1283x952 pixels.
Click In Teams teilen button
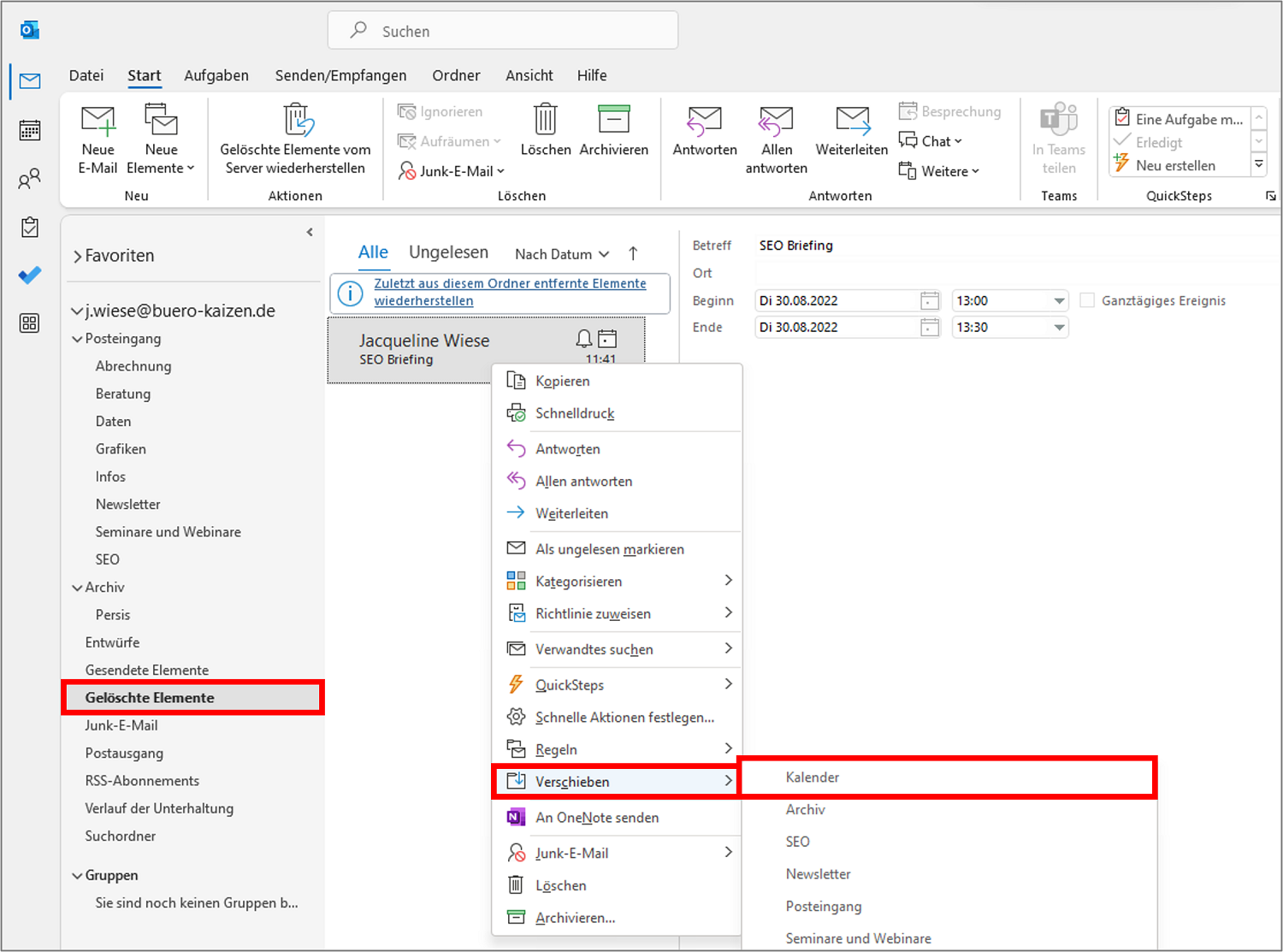click(x=1059, y=140)
